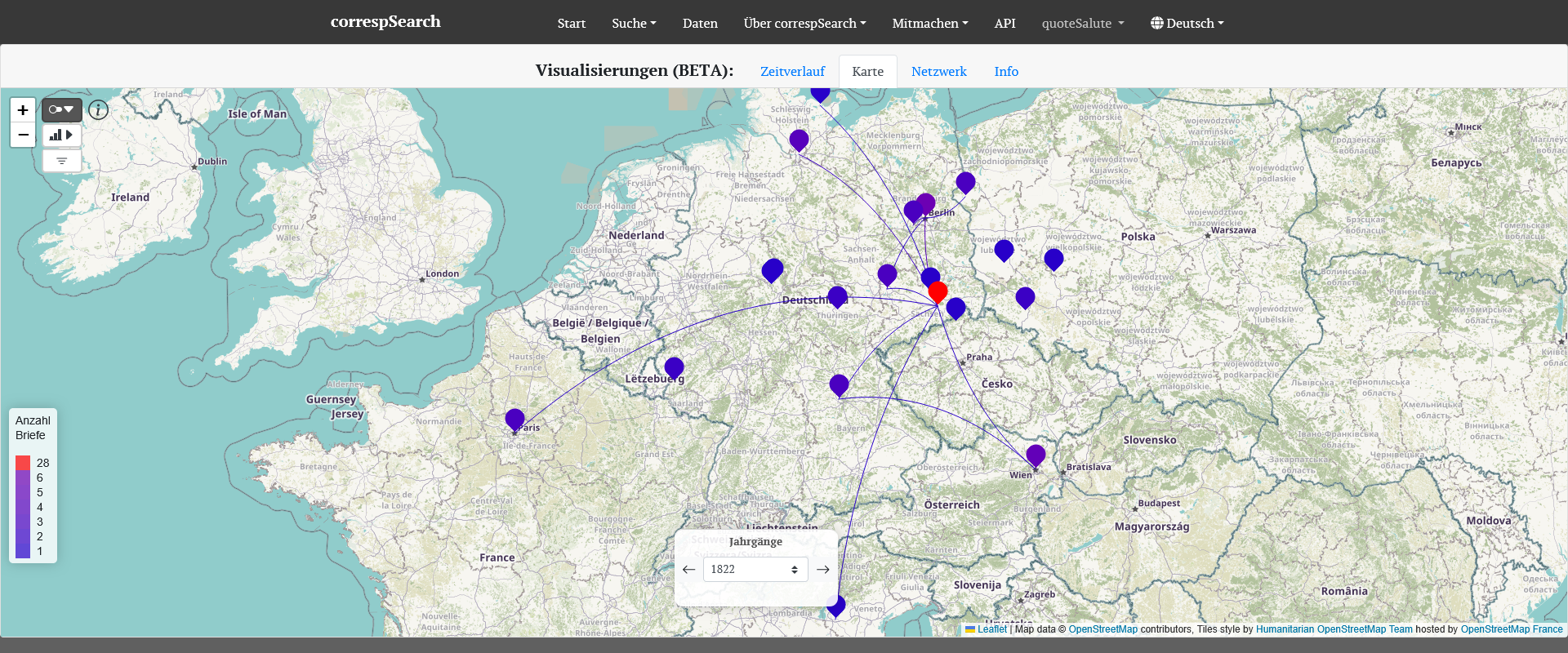Click the Paris map marker
This screenshot has width=1568, height=653.
point(514,419)
